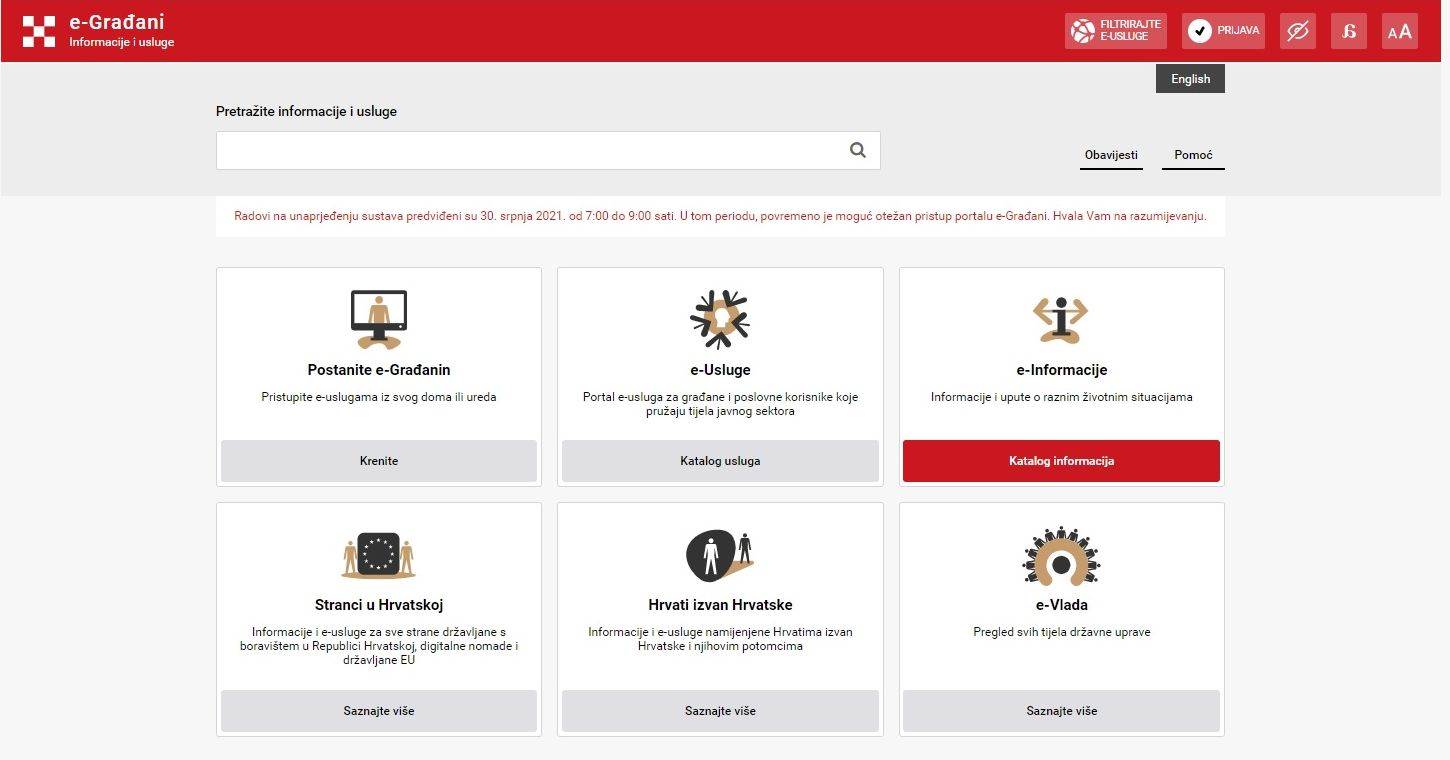Open the Filtrirajte e-usluge filter
1450x760 pixels.
click(1114, 30)
